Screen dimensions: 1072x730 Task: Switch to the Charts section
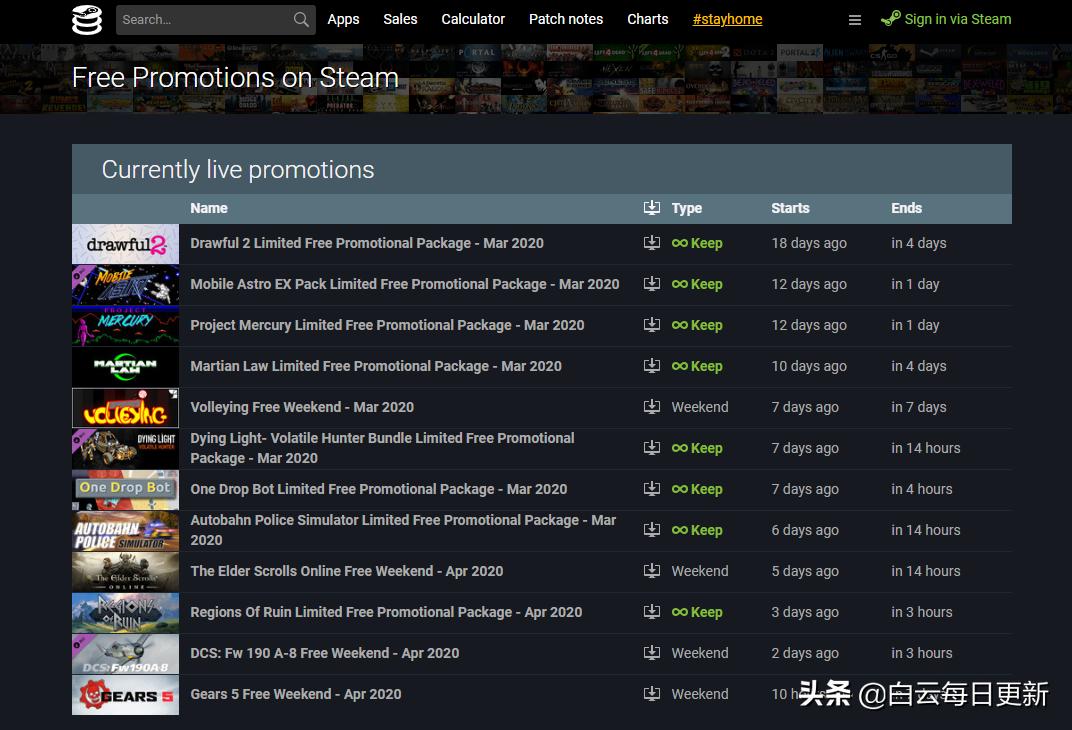tap(647, 19)
